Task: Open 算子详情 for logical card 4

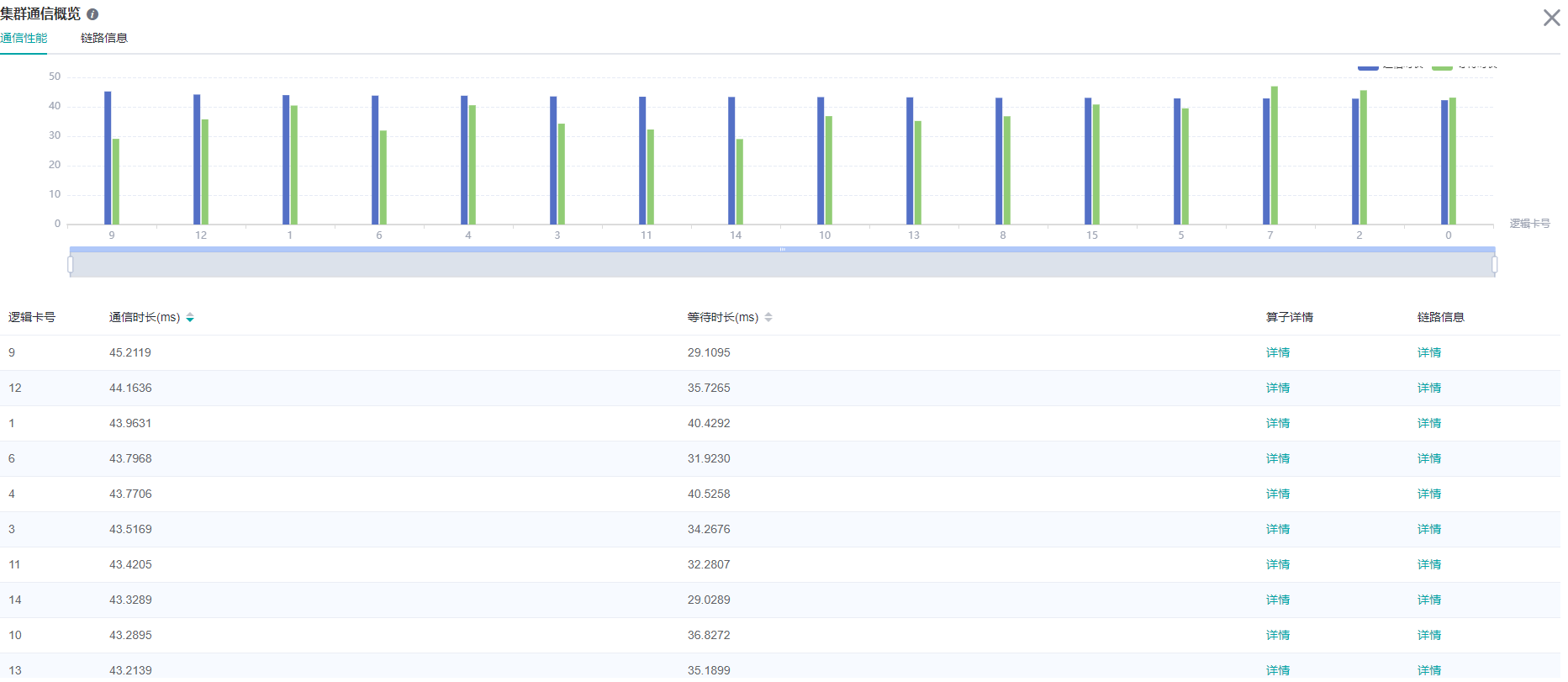Action: coord(1277,494)
